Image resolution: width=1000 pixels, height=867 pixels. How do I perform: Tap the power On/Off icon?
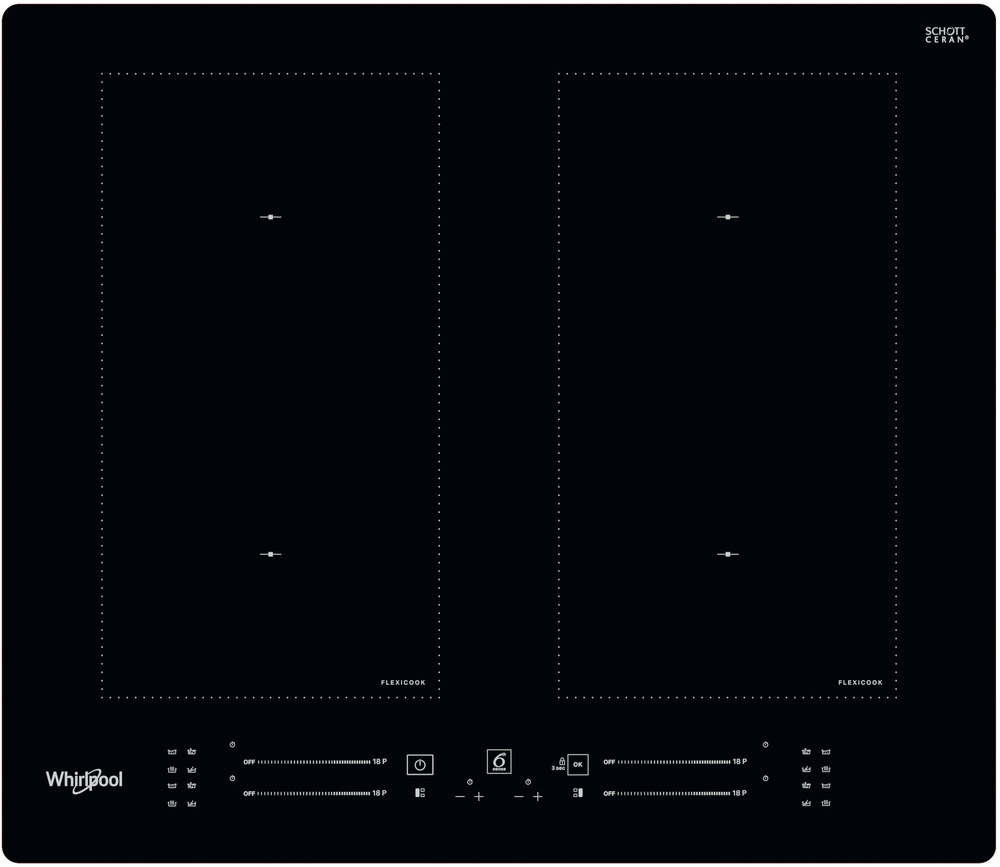(420, 763)
